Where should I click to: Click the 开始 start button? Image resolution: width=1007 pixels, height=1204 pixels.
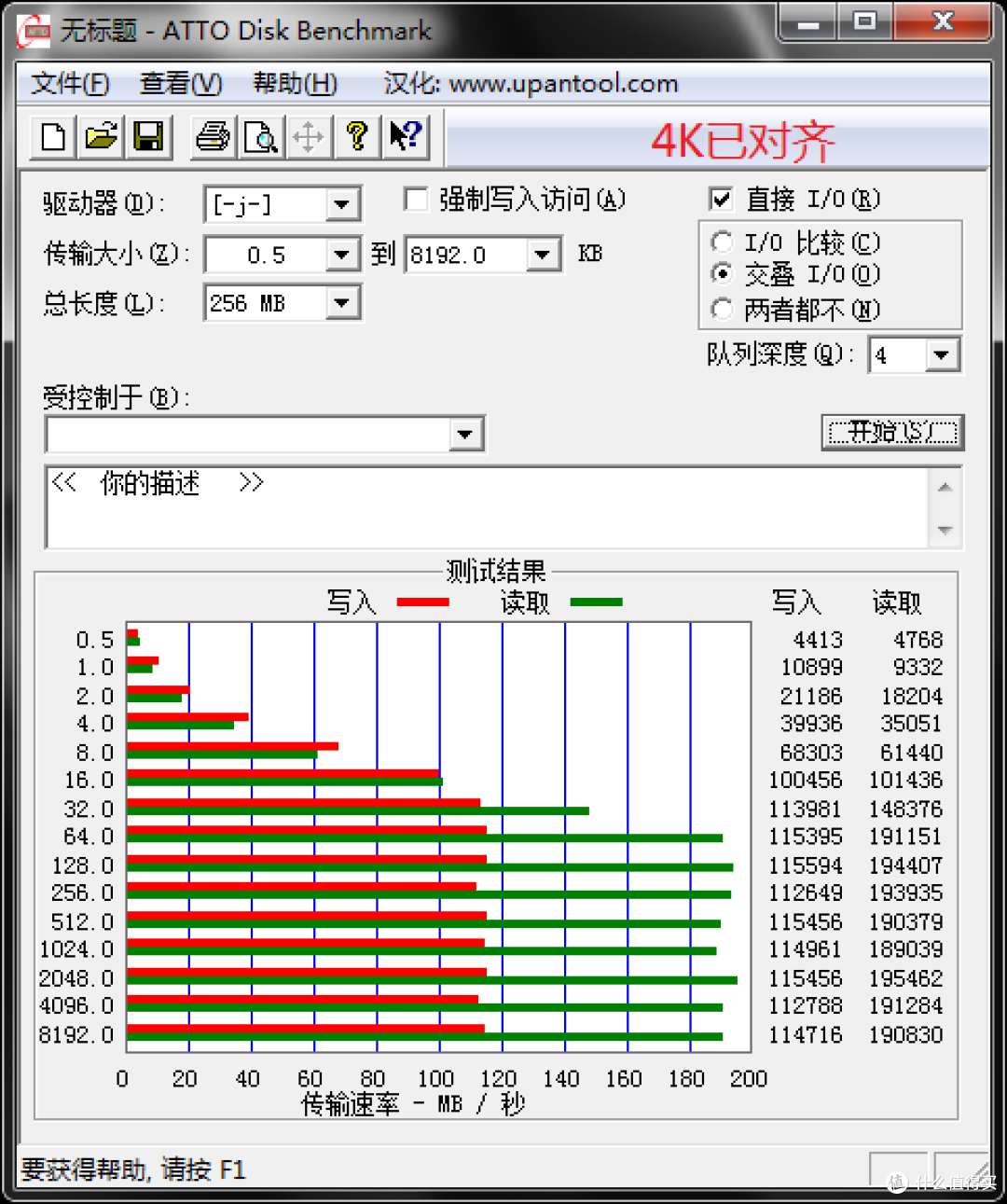(x=892, y=432)
